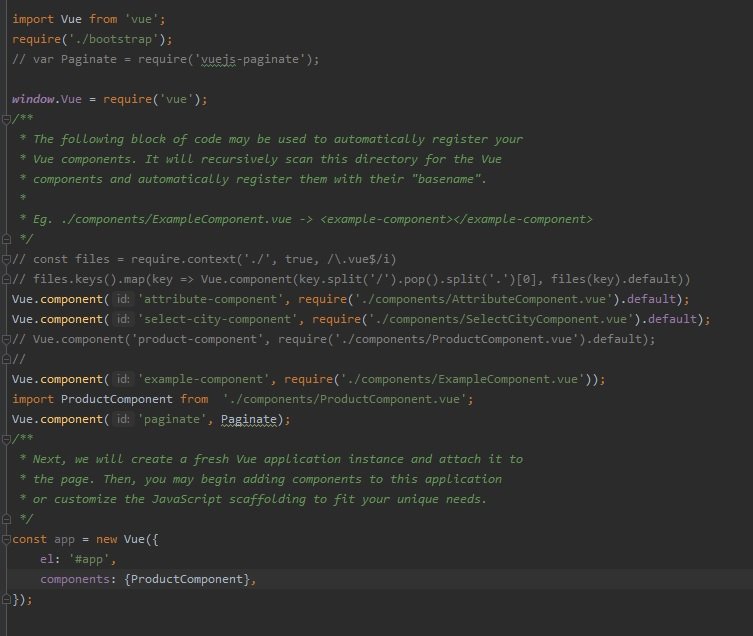
Task: Click 'id:' hint before 'select-city-component'
Action: coord(123,319)
